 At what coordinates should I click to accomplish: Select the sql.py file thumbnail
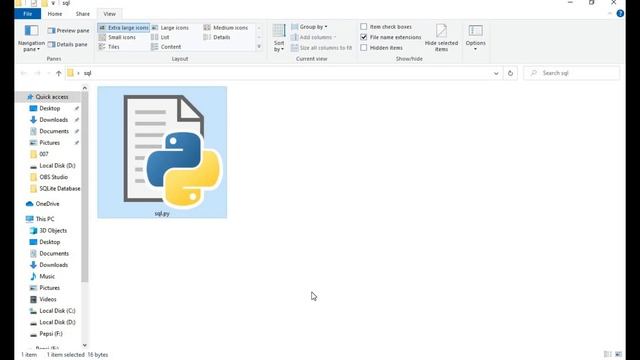[x=162, y=152]
